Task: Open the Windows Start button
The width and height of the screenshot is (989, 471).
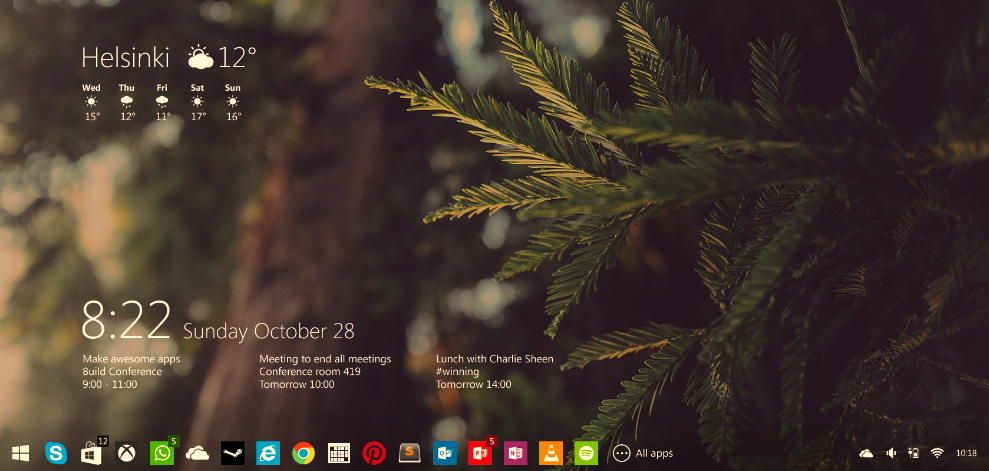Action: coord(20,453)
